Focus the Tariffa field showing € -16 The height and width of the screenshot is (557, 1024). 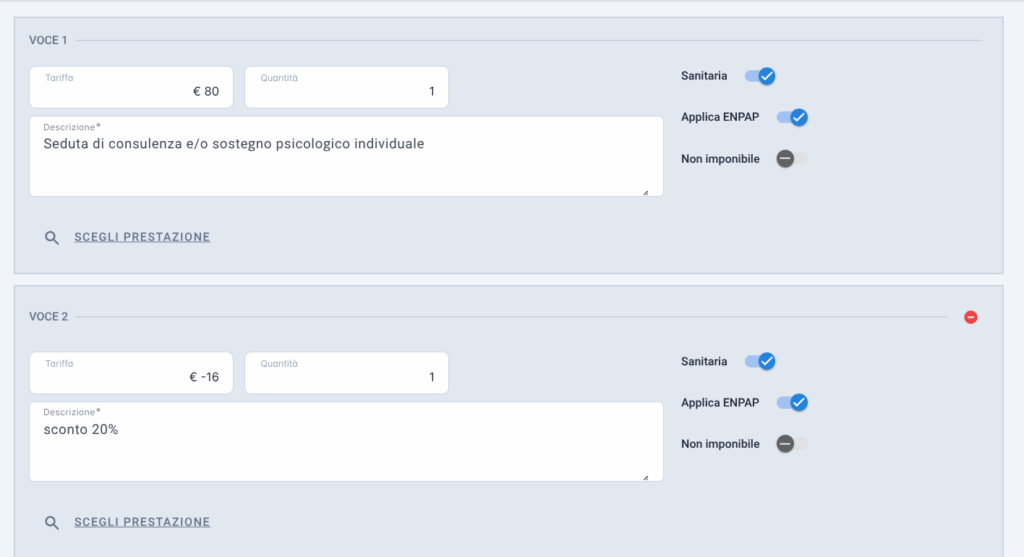tap(131, 373)
